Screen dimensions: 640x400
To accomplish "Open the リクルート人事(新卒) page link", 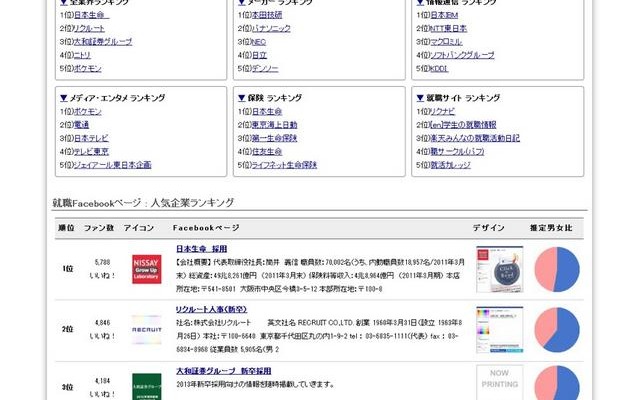I will pyautogui.click(x=211, y=310).
